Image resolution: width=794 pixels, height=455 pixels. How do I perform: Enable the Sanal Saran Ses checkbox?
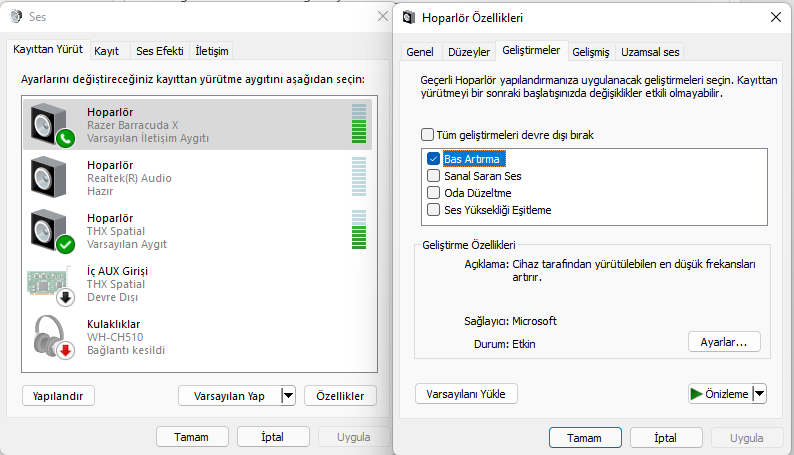[434, 176]
